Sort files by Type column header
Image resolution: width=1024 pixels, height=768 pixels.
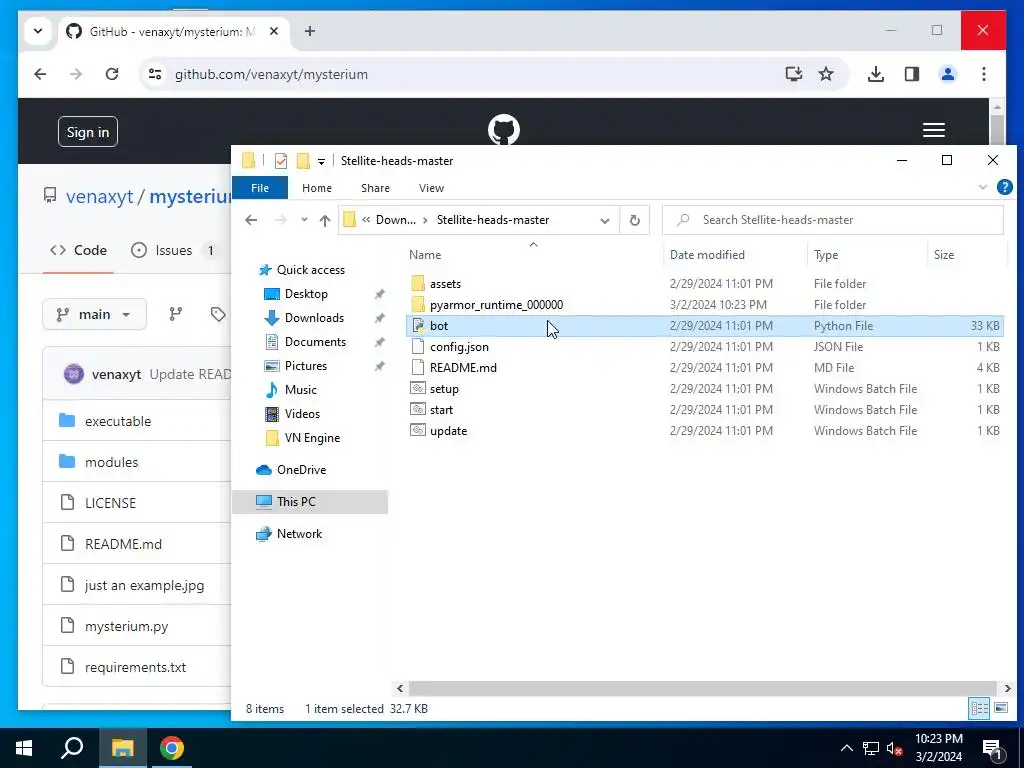pos(867,255)
